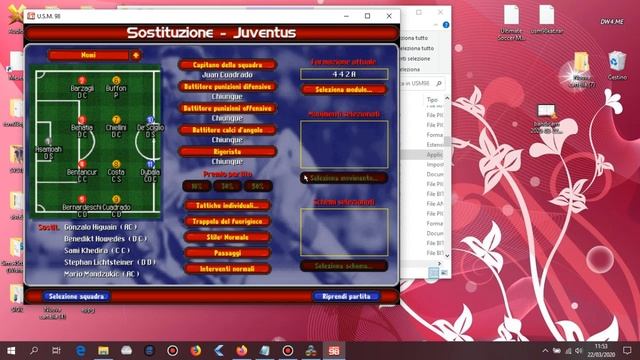Toggle the Stile Normale setting
Image resolution: width=640 pixels, height=360 pixels.
click(x=227, y=237)
